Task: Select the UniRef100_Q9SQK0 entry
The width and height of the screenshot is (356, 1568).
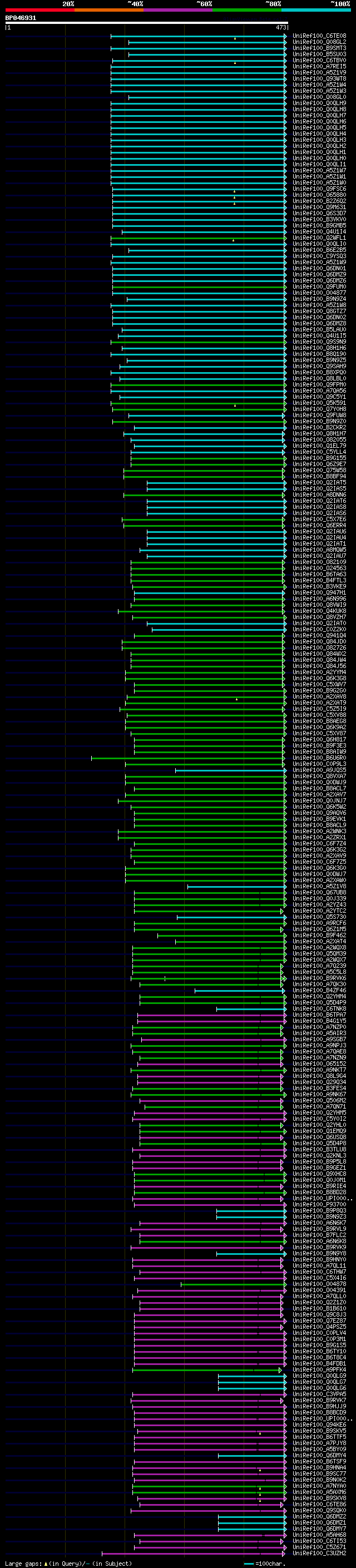Action: click(319, 1511)
